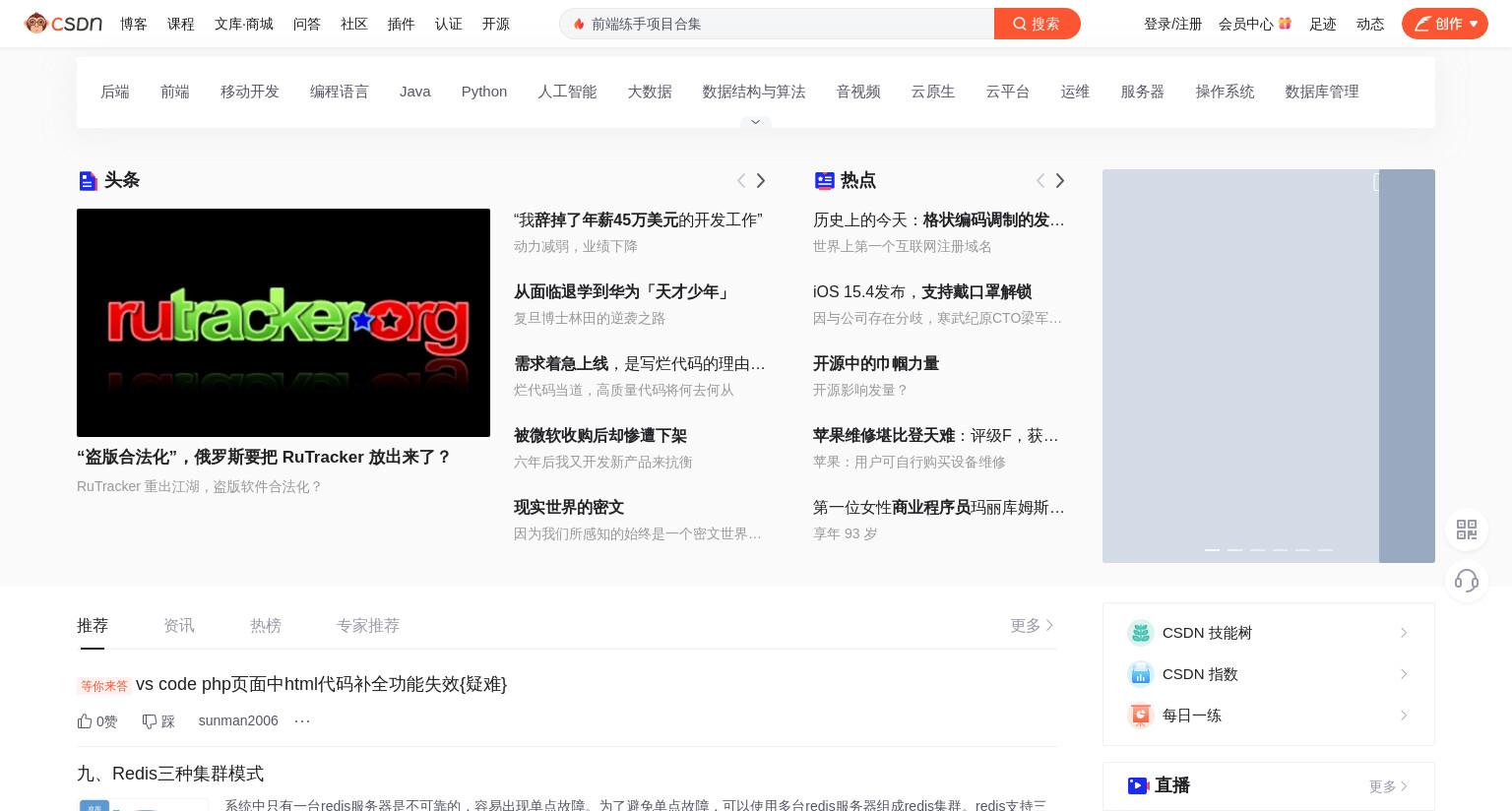Image resolution: width=1512 pixels, height=811 pixels.
Task: Go to previous 热点 page arrow
Action: point(1040,180)
